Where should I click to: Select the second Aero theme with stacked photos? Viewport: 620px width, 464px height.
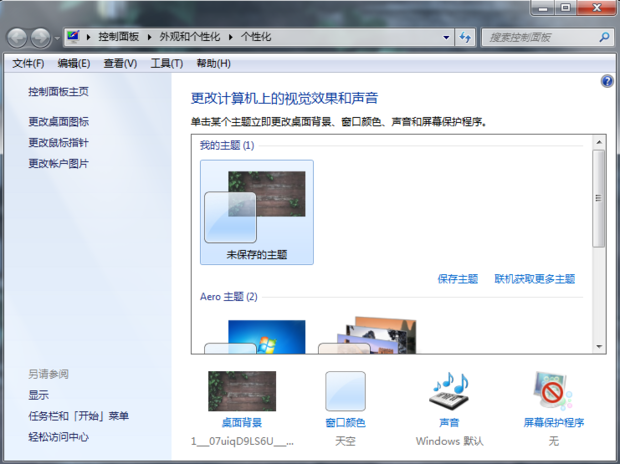(x=368, y=335)
